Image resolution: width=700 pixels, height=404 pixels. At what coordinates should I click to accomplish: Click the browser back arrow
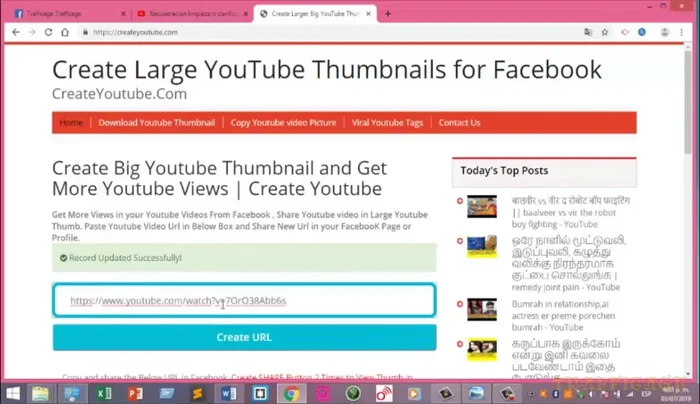pos(16,32)
